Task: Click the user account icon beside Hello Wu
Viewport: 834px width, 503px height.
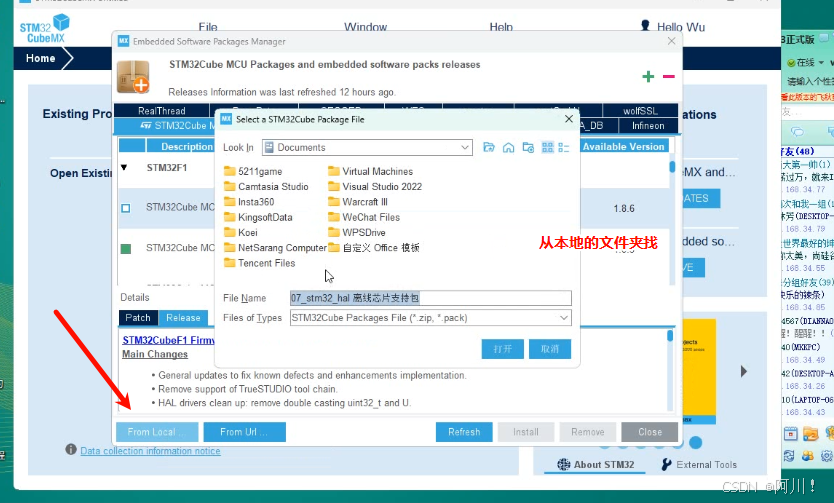Action: pos(645,26)
